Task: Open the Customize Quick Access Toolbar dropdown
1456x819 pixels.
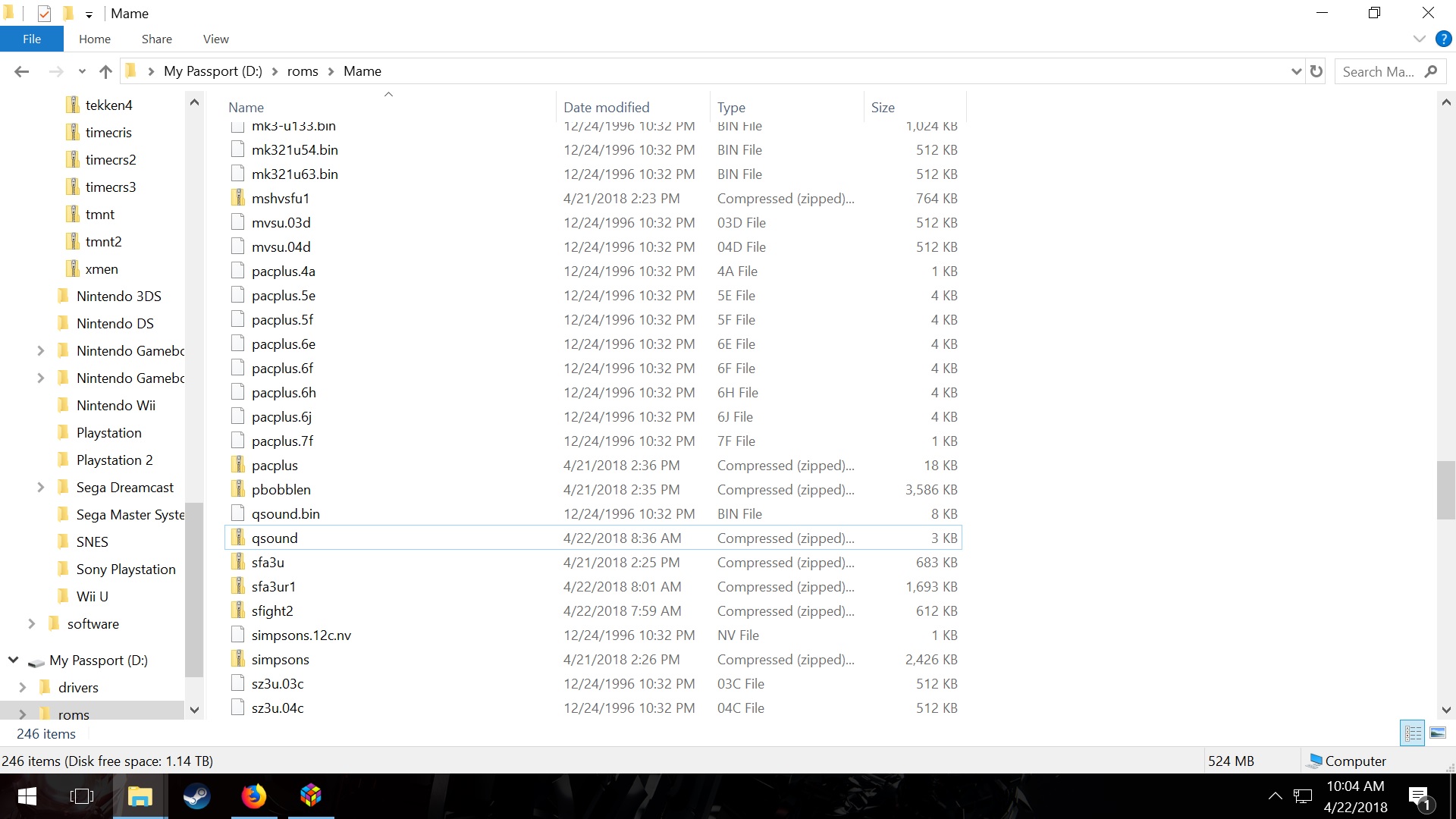Action: click(89, 14)
